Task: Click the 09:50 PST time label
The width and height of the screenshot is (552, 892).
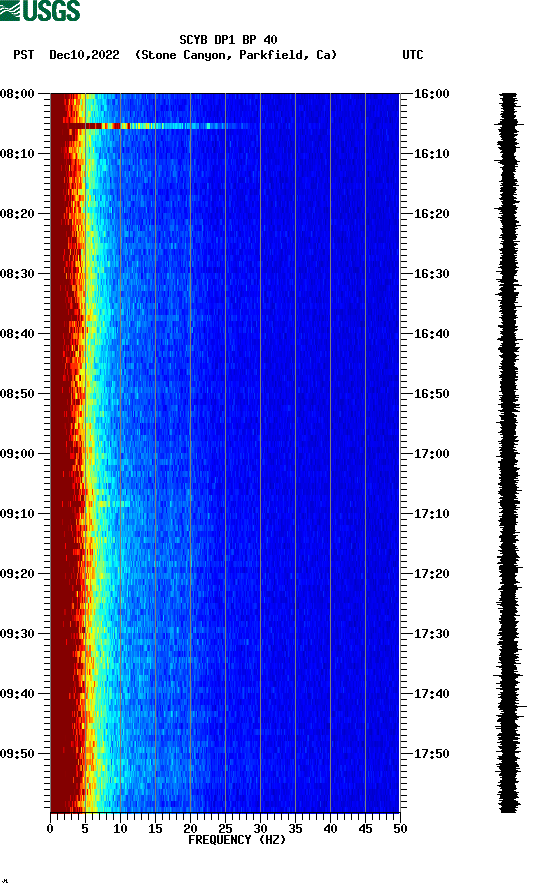Action: [17, 754]
